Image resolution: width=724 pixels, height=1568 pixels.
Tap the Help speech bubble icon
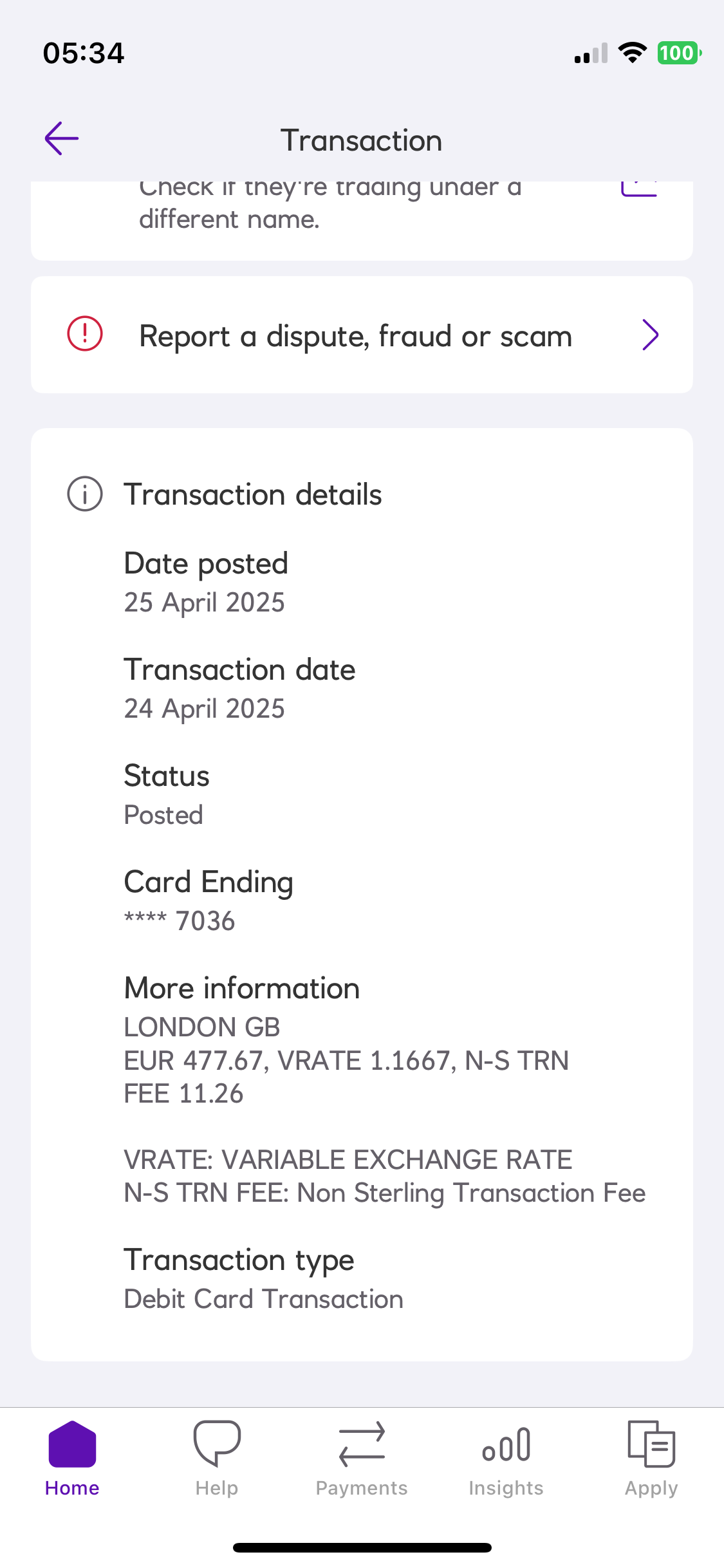point(217,1444)
